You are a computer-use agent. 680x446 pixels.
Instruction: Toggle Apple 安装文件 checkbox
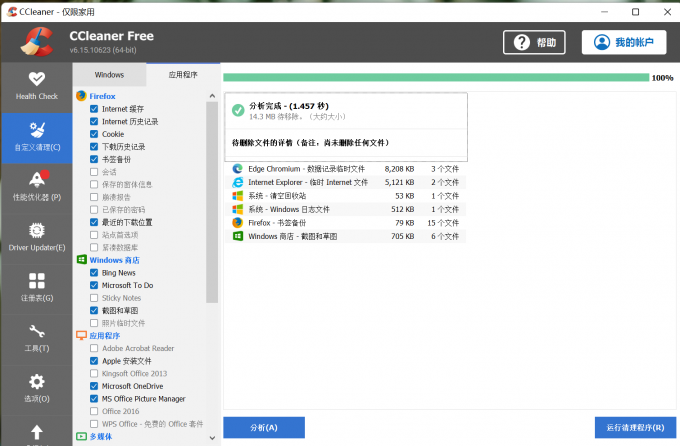(94, 361)
